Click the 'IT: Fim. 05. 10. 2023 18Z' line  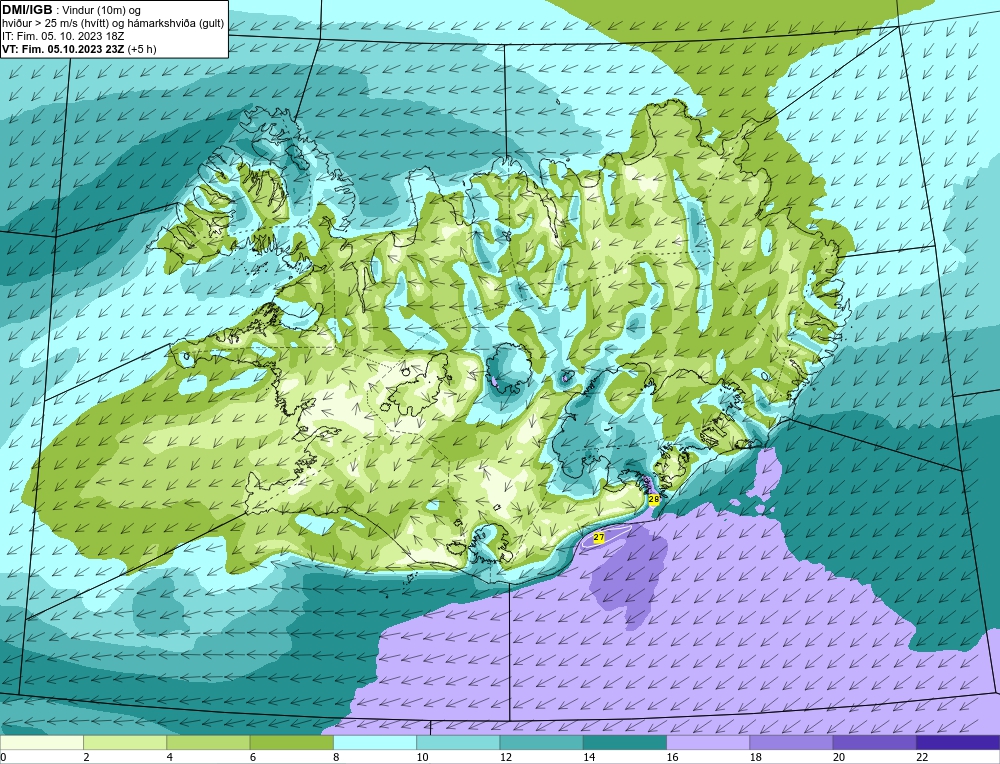pos(63,36)
